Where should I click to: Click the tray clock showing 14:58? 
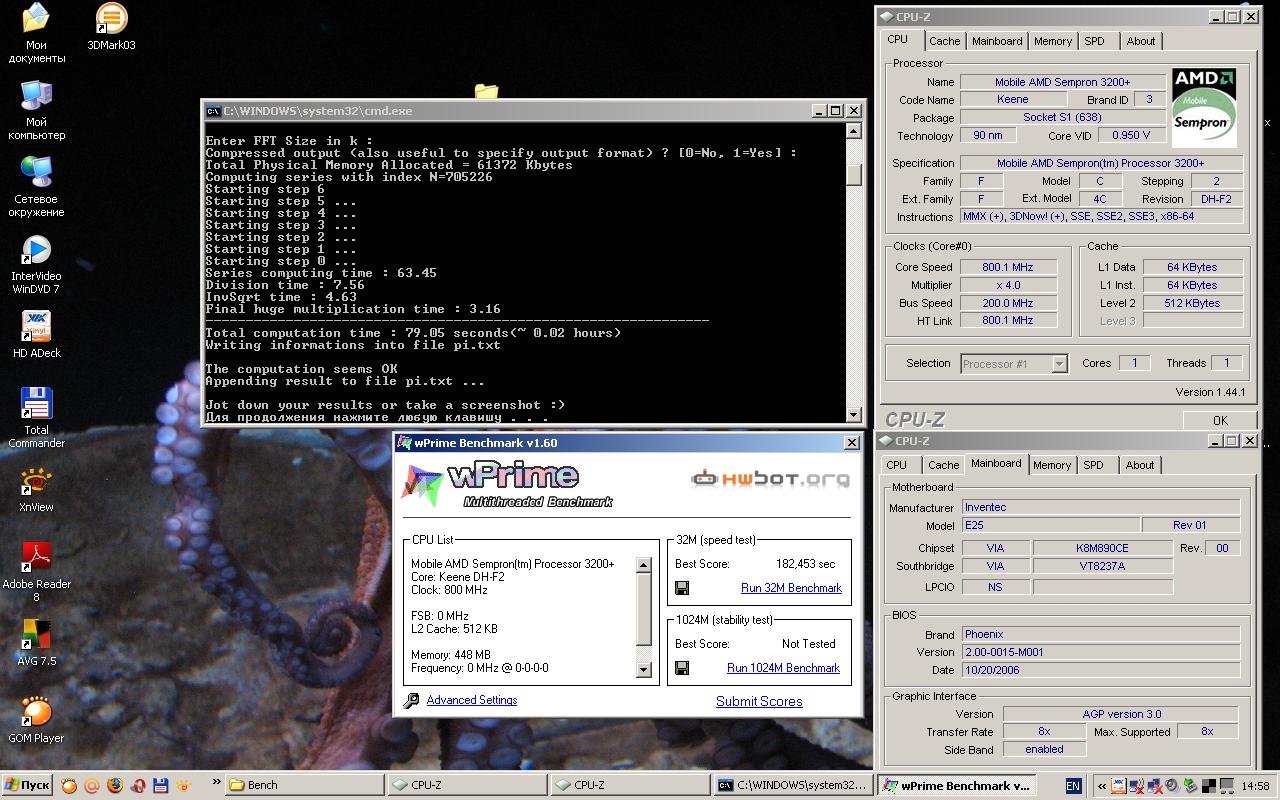(1255, 787)
